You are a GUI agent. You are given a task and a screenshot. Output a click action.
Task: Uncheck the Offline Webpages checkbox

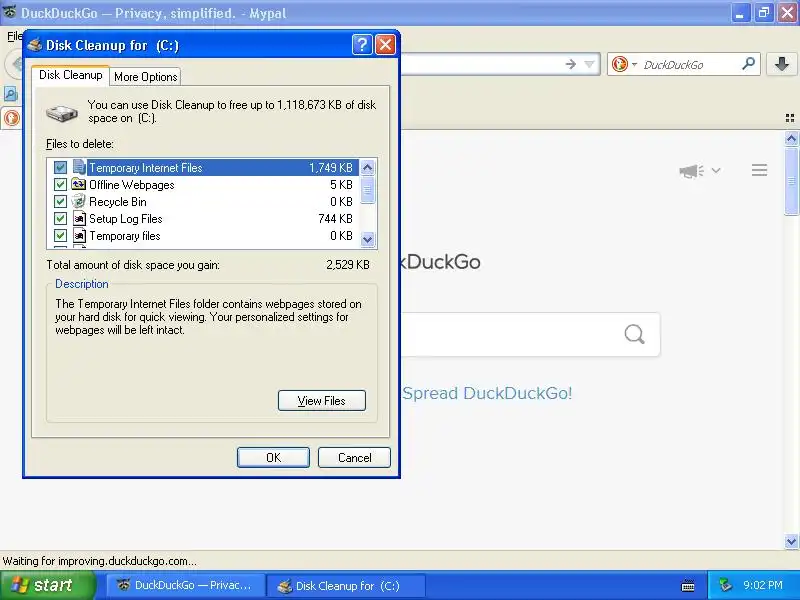60,185
